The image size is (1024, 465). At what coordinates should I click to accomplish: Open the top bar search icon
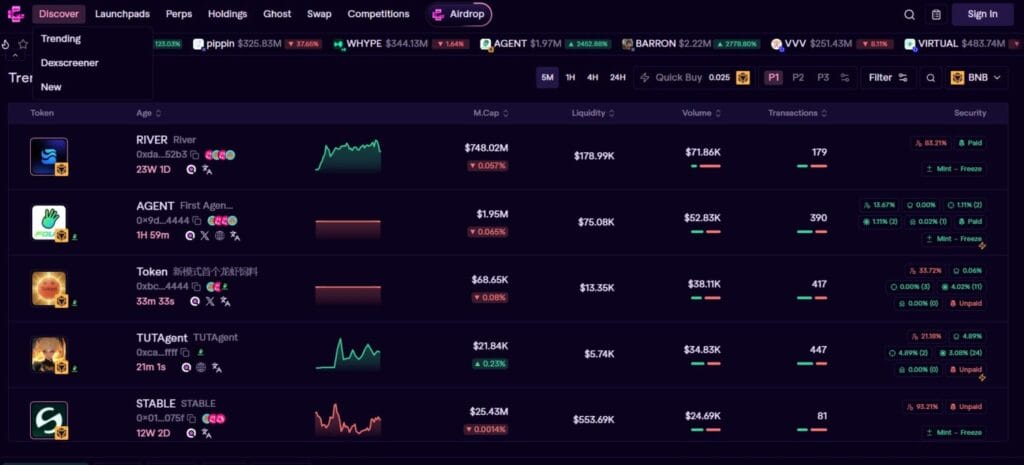click(x=909, y=14)
